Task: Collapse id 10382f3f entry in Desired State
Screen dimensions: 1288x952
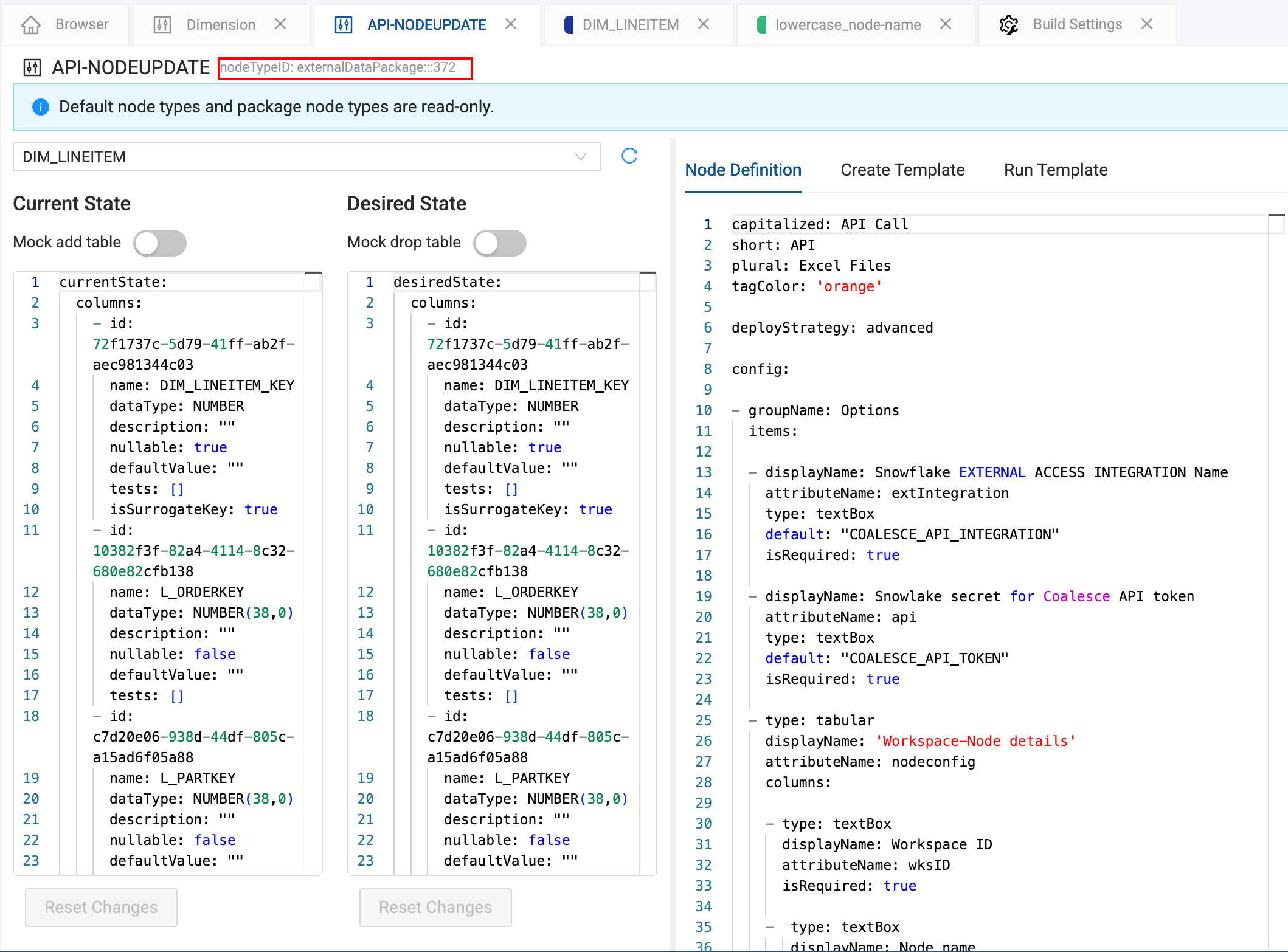Action: [x=432, y=530]
